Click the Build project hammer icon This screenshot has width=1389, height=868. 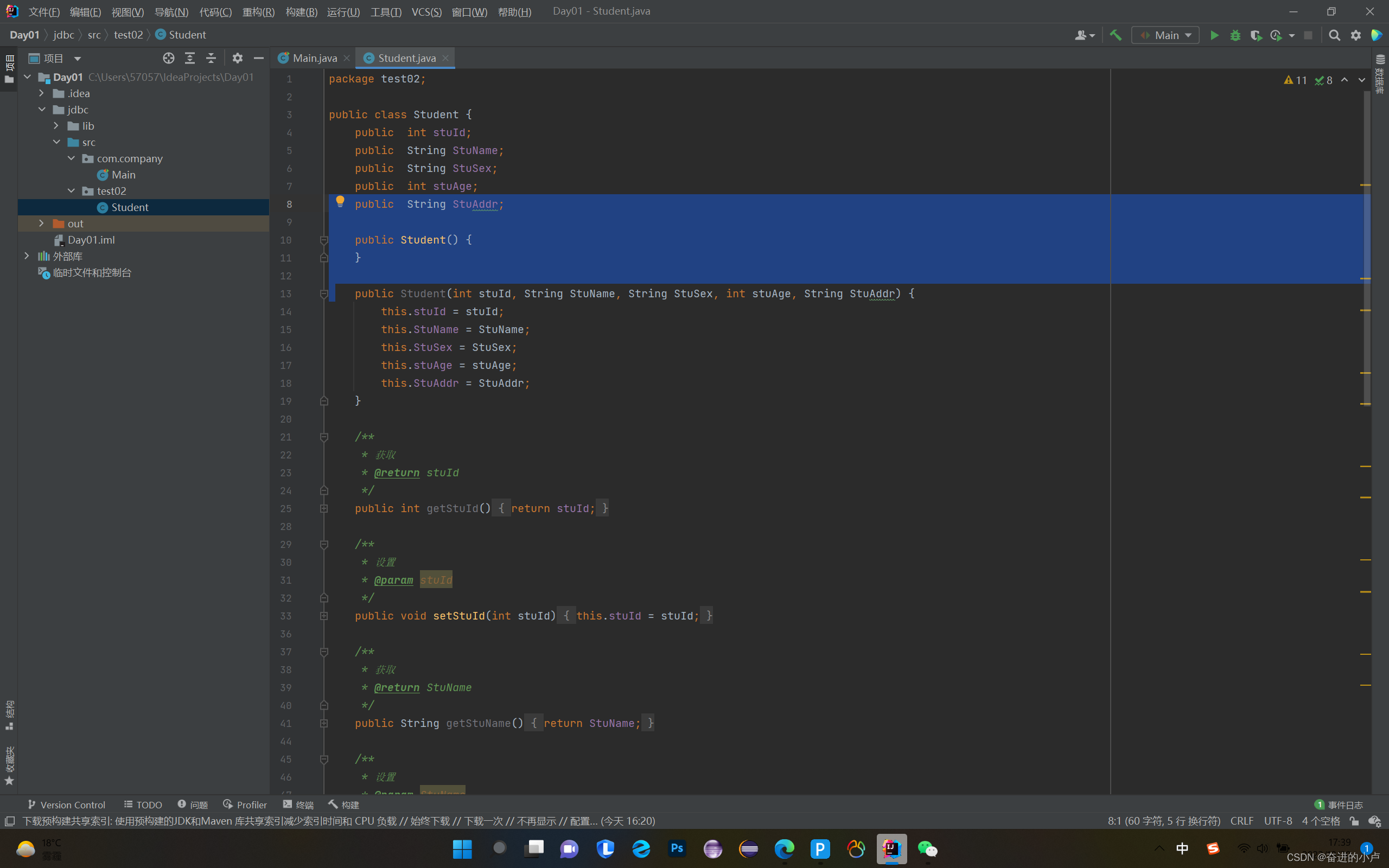coord(1115,35)
